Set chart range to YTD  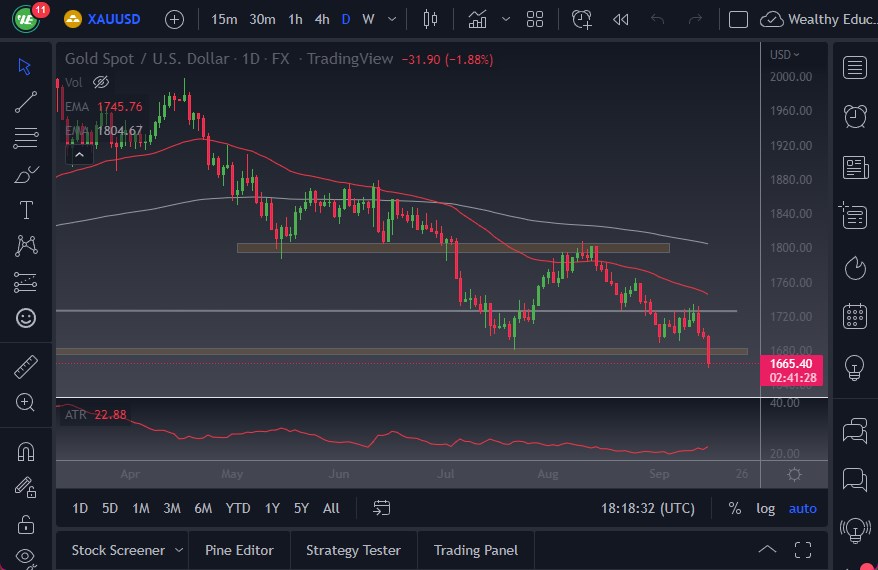(x=237, y=508)
